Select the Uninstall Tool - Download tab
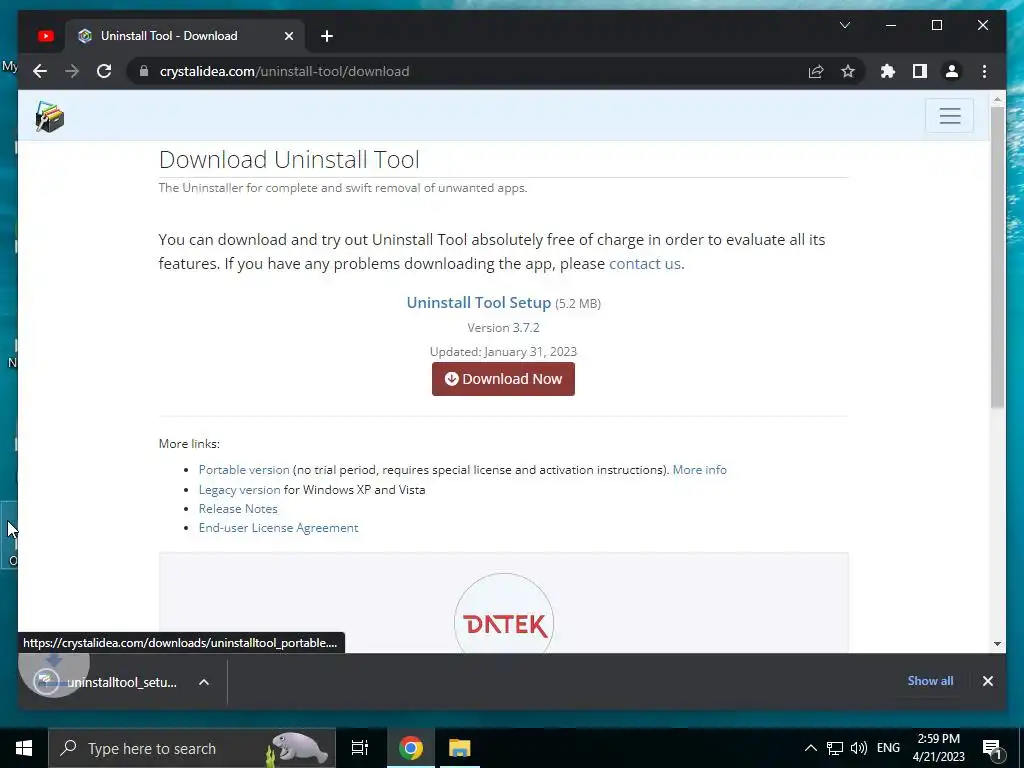 click(x=186, y=36)
